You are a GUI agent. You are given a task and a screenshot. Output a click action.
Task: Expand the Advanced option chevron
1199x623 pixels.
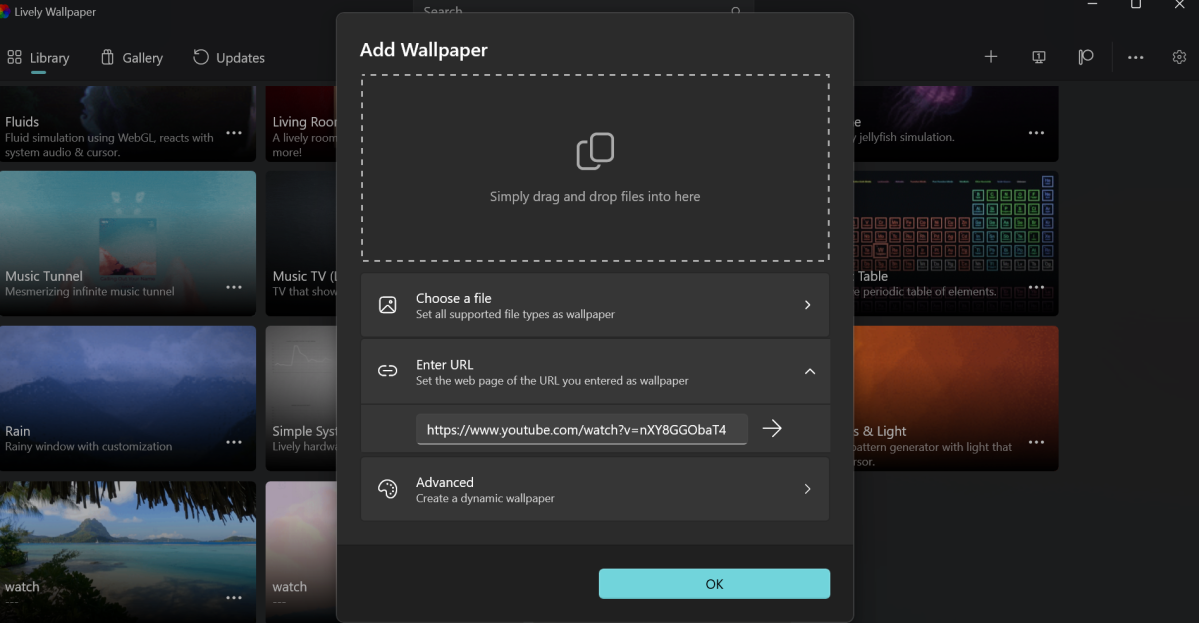point(807,489)
